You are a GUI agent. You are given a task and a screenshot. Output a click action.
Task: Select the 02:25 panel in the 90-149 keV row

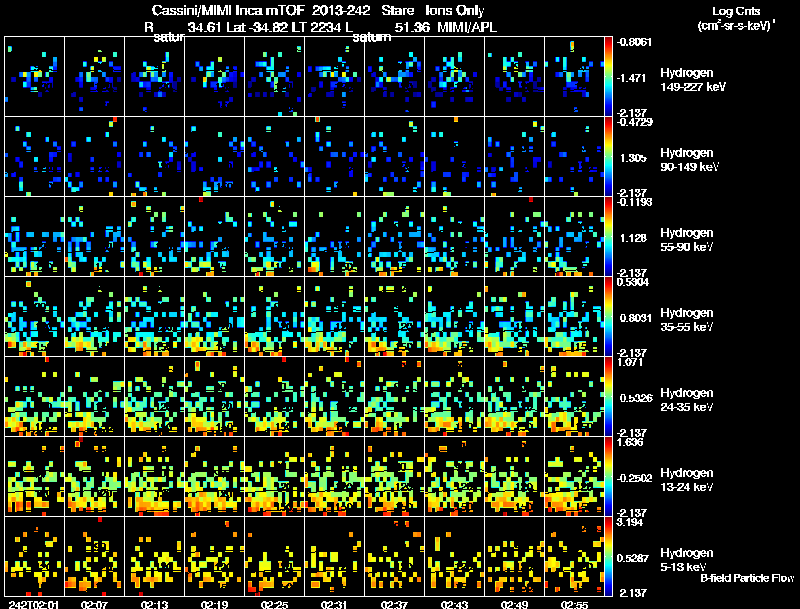274,156
